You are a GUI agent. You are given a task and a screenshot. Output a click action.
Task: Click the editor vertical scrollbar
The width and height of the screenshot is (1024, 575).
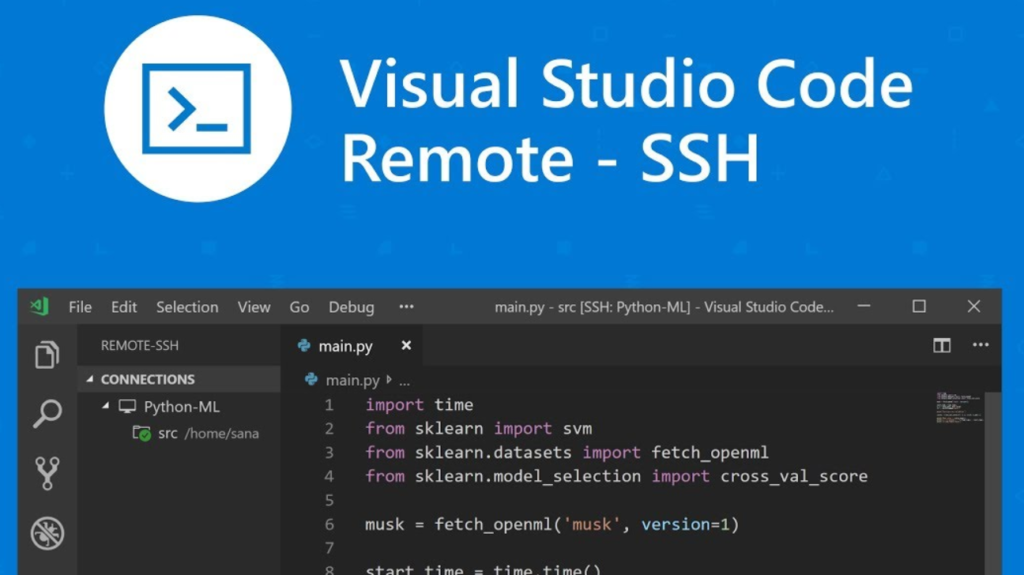(x=992, y=484)
